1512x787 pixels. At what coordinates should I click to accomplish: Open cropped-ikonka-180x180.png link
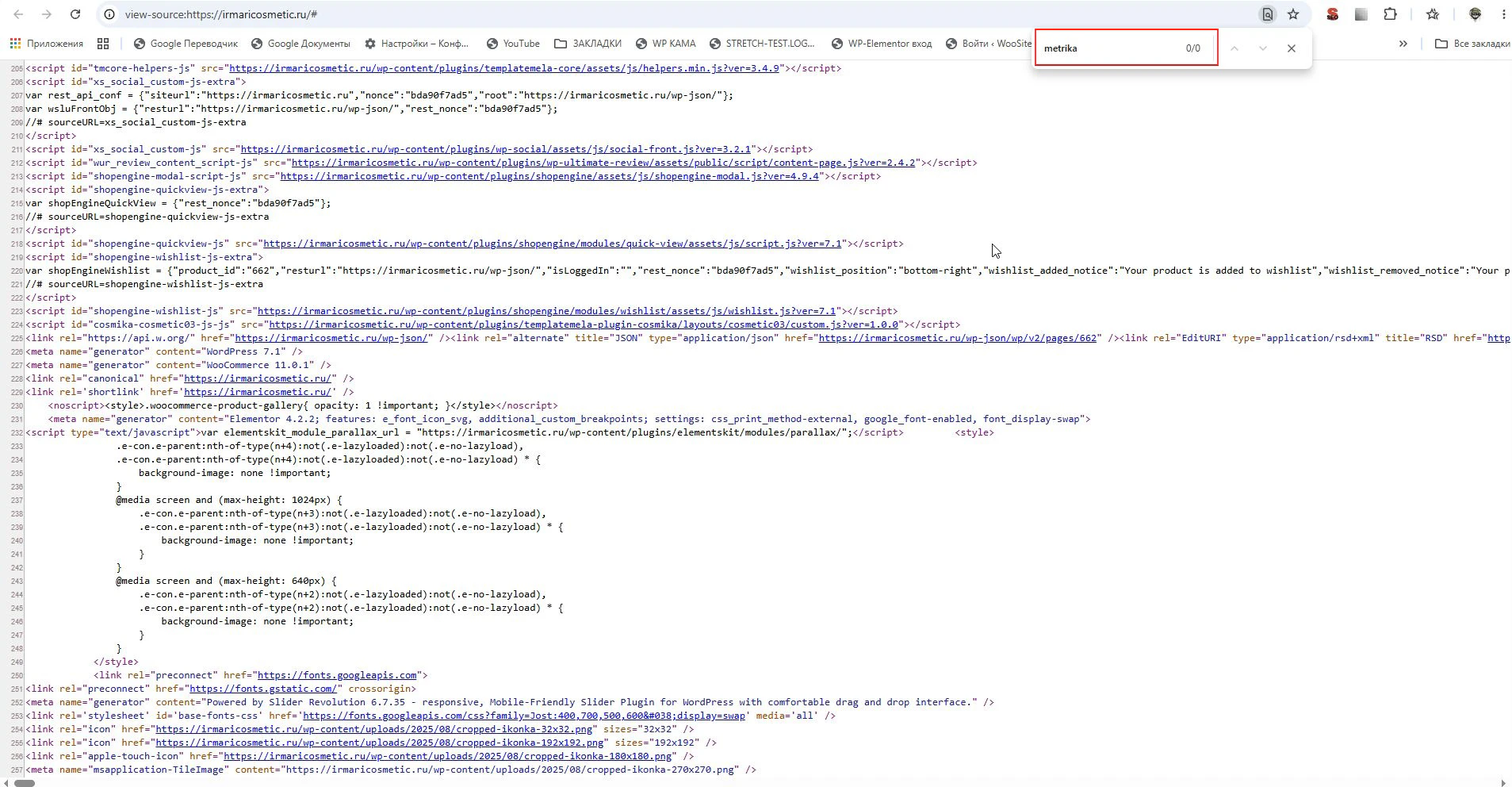point(448,756)
